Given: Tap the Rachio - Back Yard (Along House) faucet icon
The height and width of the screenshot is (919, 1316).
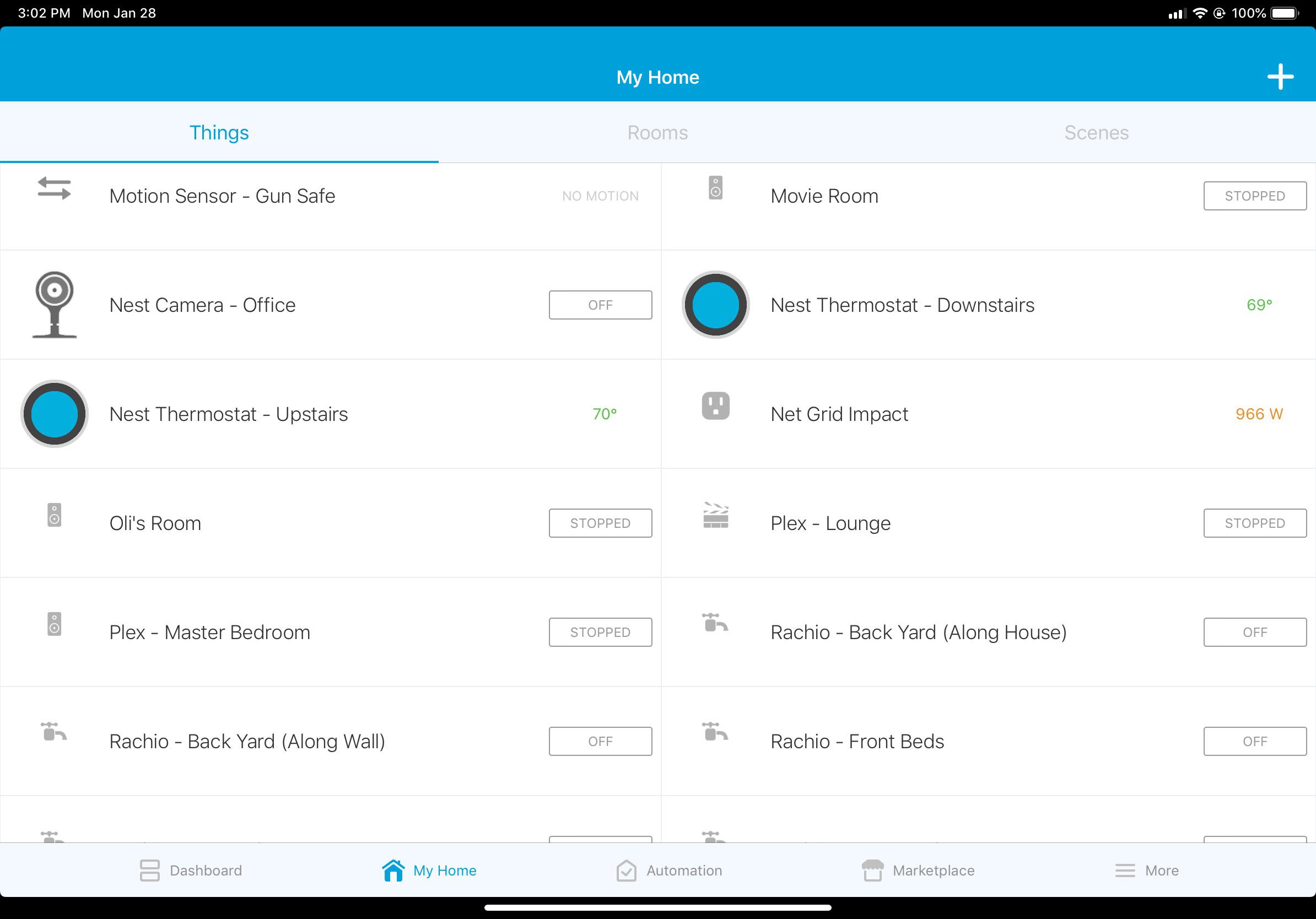Looking at the screenshot, I should [x=715, y=622].
